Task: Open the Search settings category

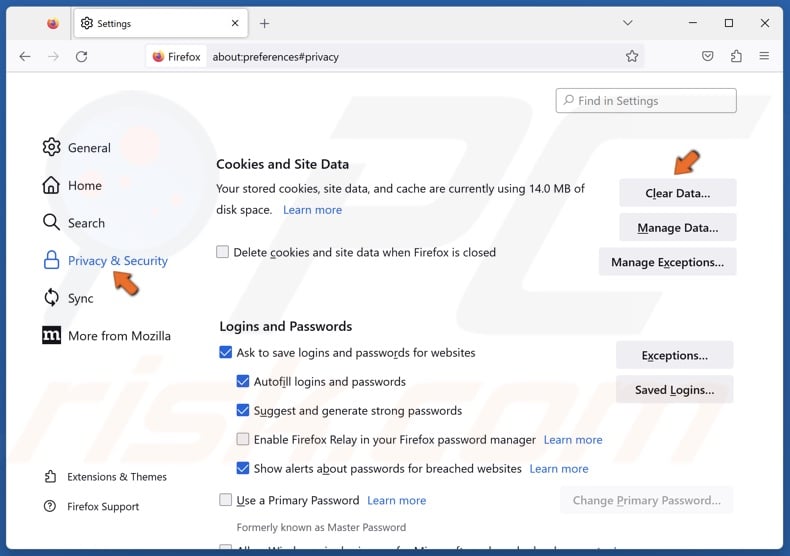Action: coord(74,223)
